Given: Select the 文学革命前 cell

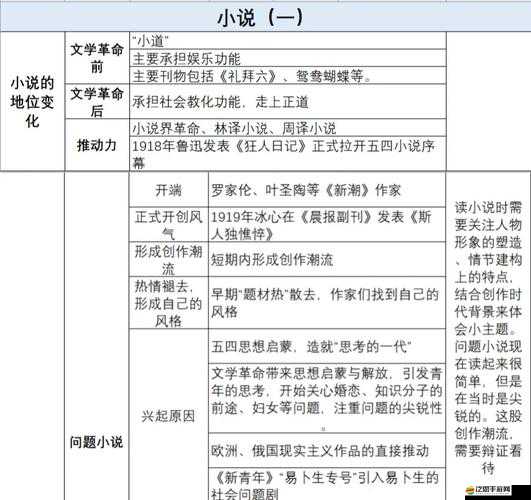Looking at the screenshot, I should [97, 58].
